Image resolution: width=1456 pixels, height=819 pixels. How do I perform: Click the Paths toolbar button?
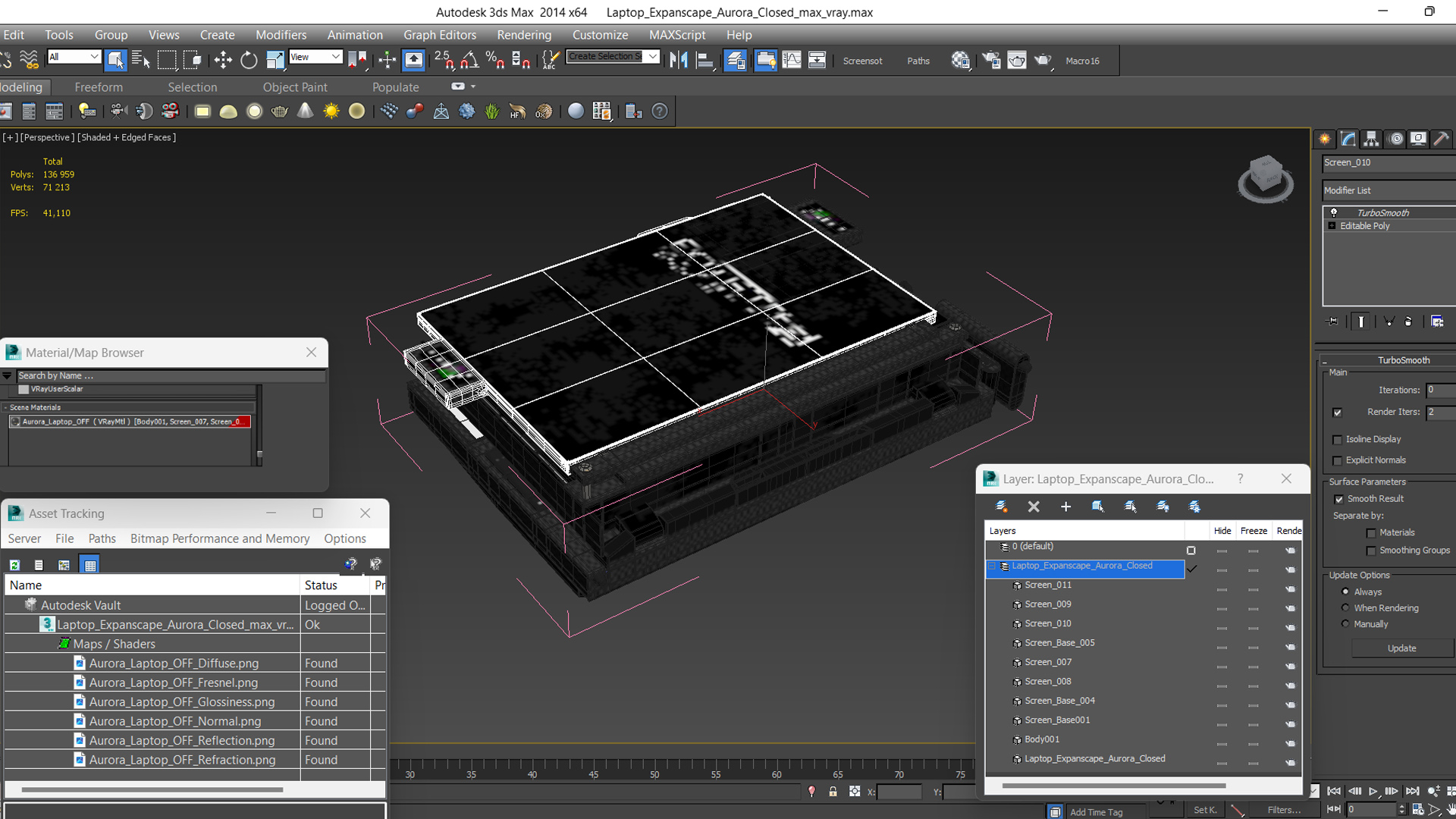pos(918,61)
